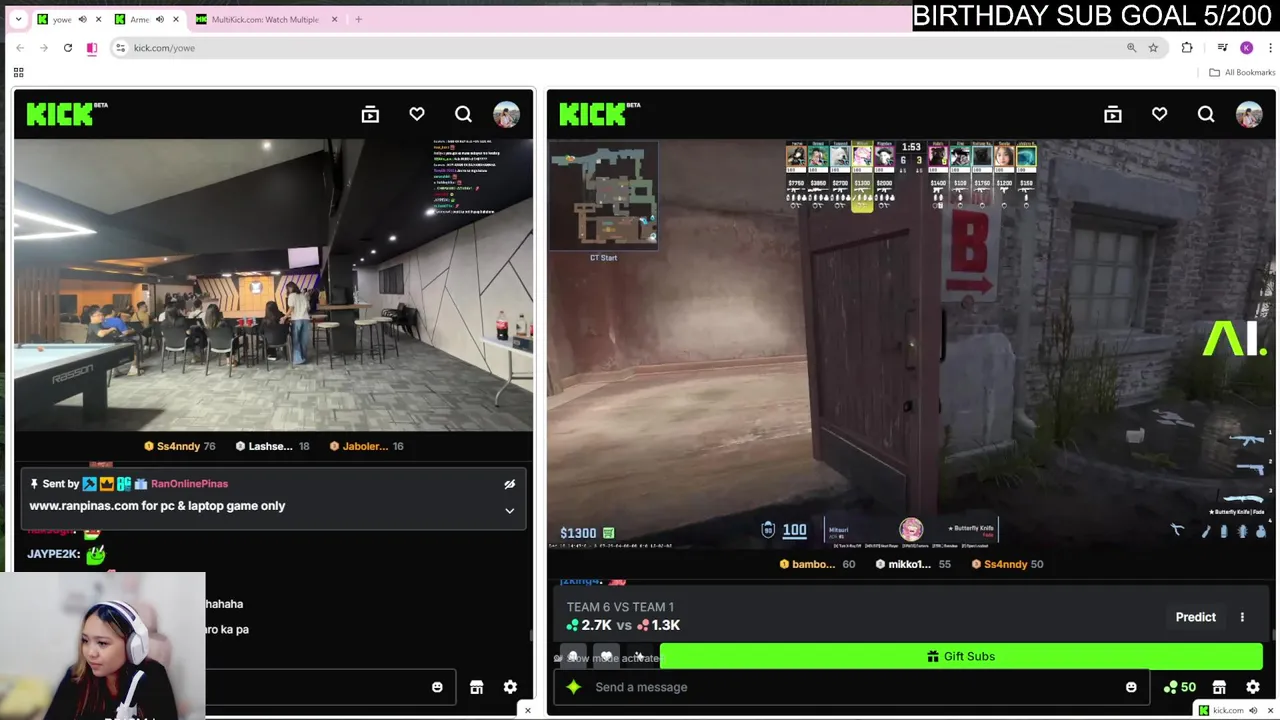The width and height of the screenshot is (1280, 720).
Task: Open a new browser tab
Action: tap(359, 19)
